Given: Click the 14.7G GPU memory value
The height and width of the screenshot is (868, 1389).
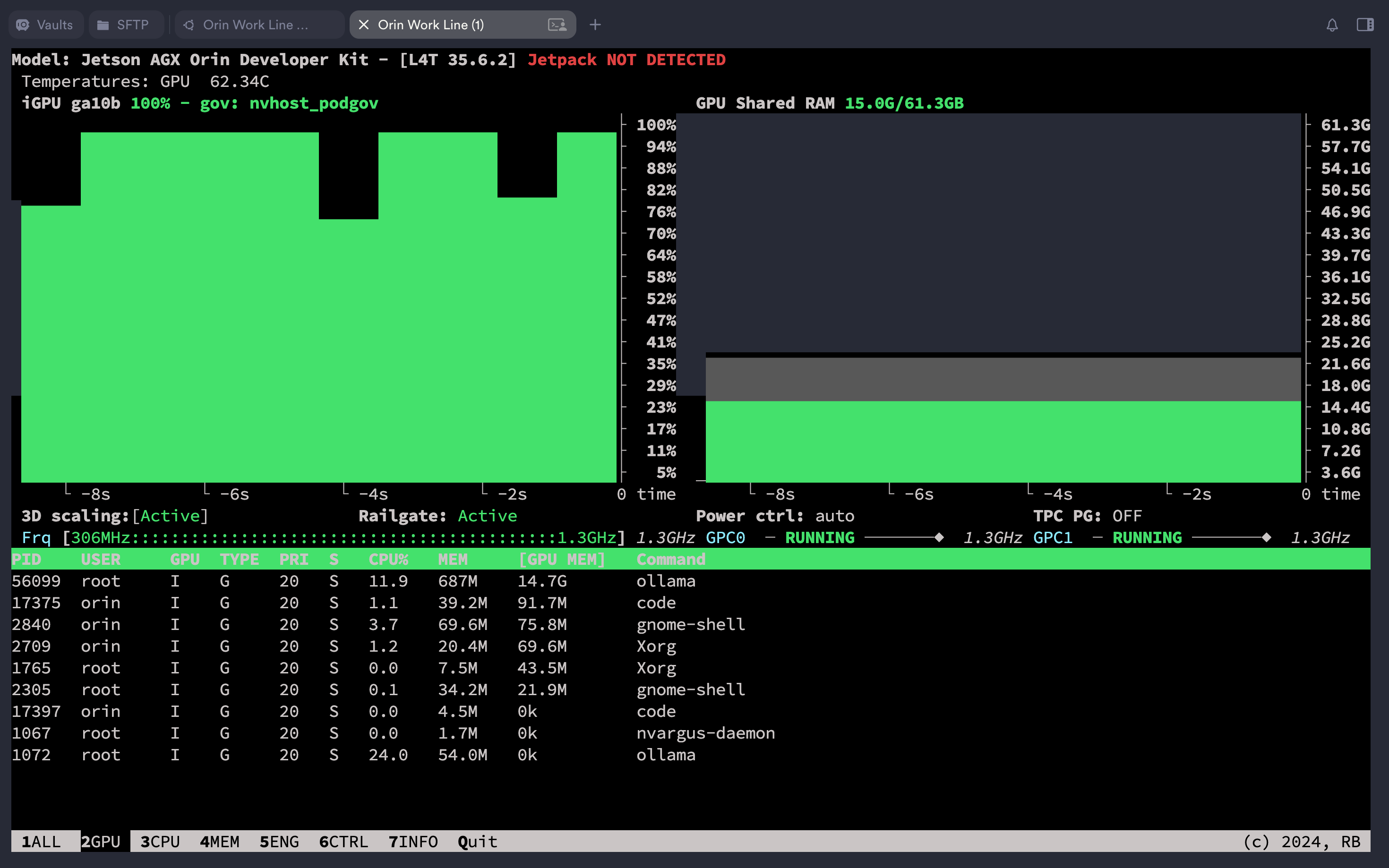Looking at the screenshot, I should 542,581.
